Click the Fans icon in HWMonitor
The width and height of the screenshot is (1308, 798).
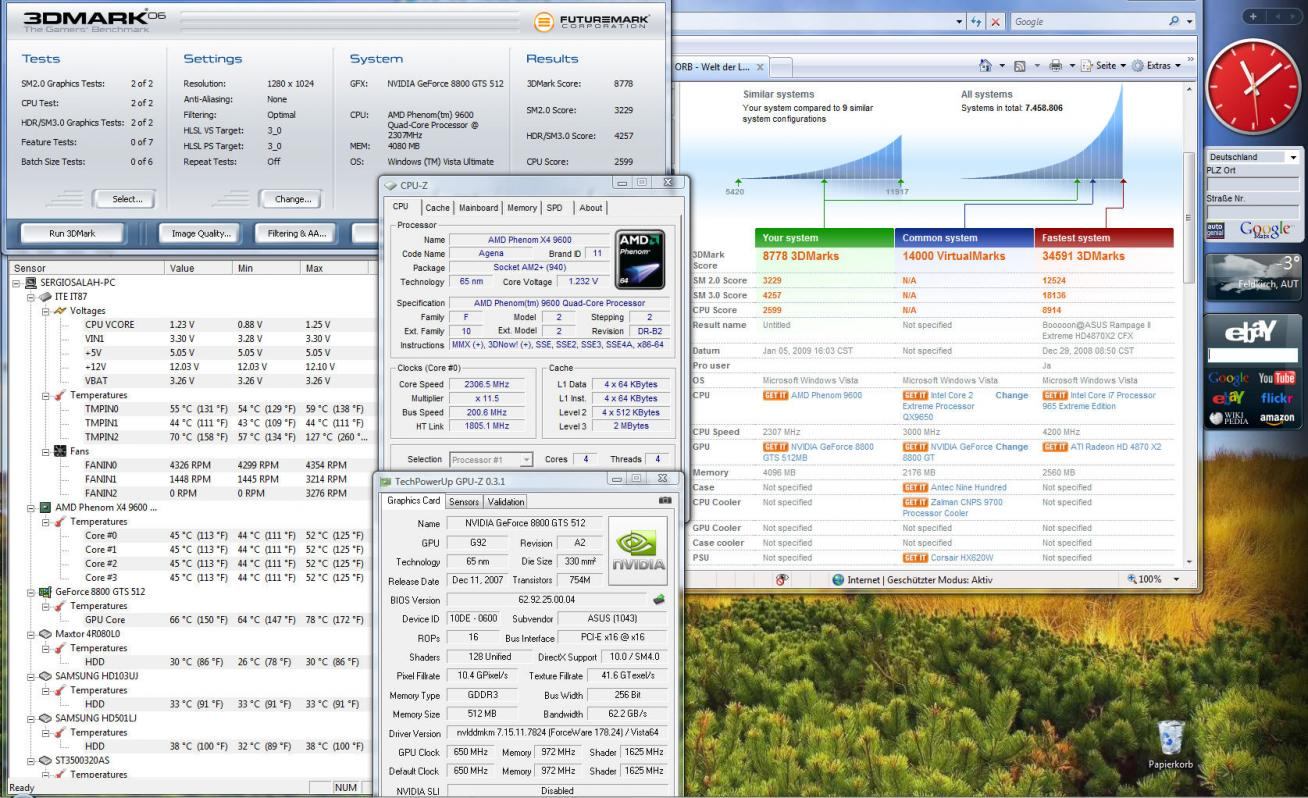coord(59,451)
